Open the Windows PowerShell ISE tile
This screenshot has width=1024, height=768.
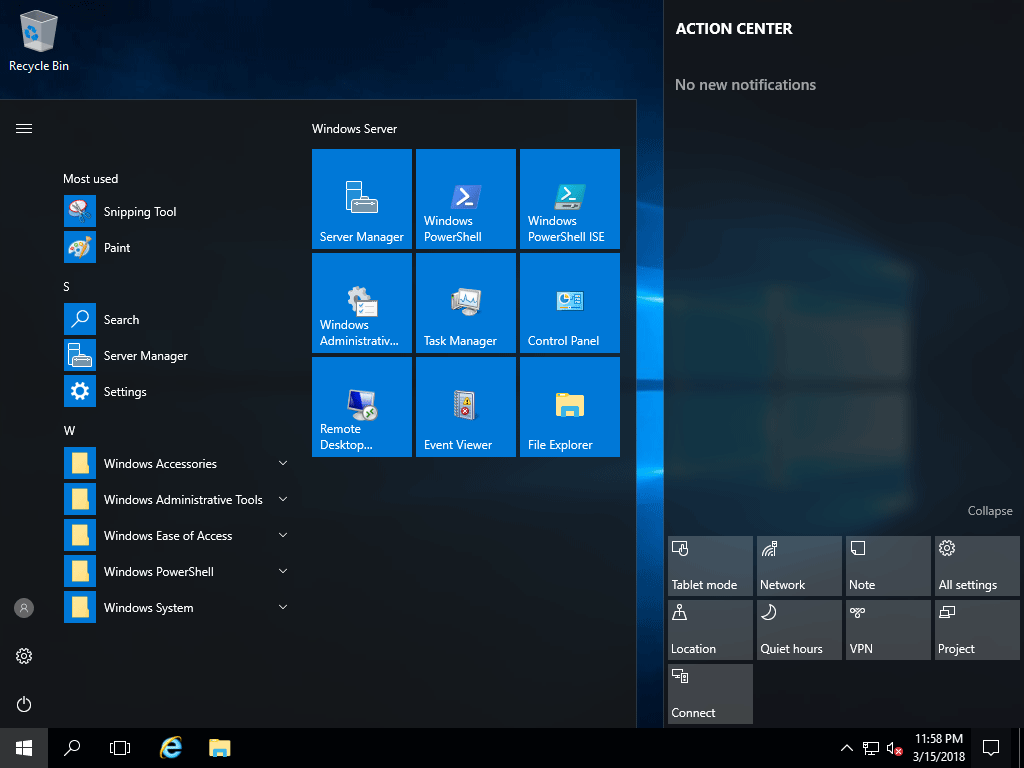point(569,199)
